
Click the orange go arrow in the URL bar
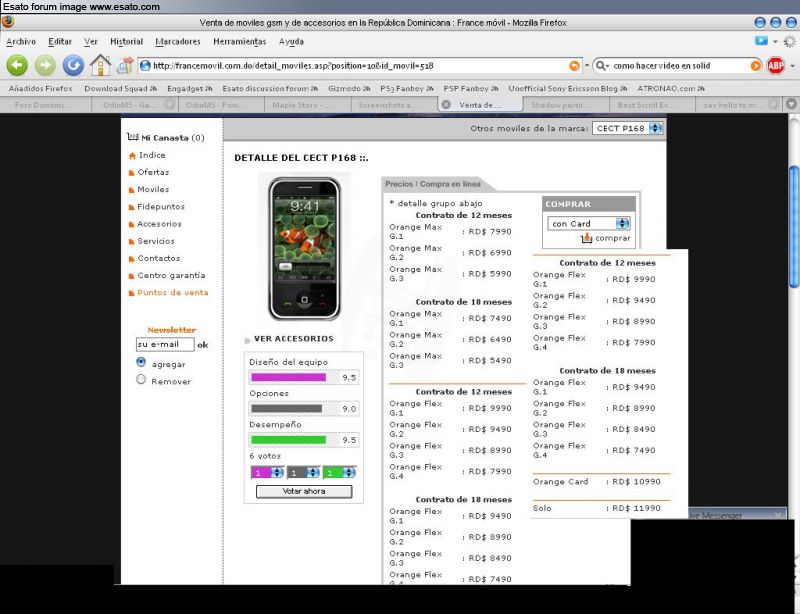tap(574, 66)
